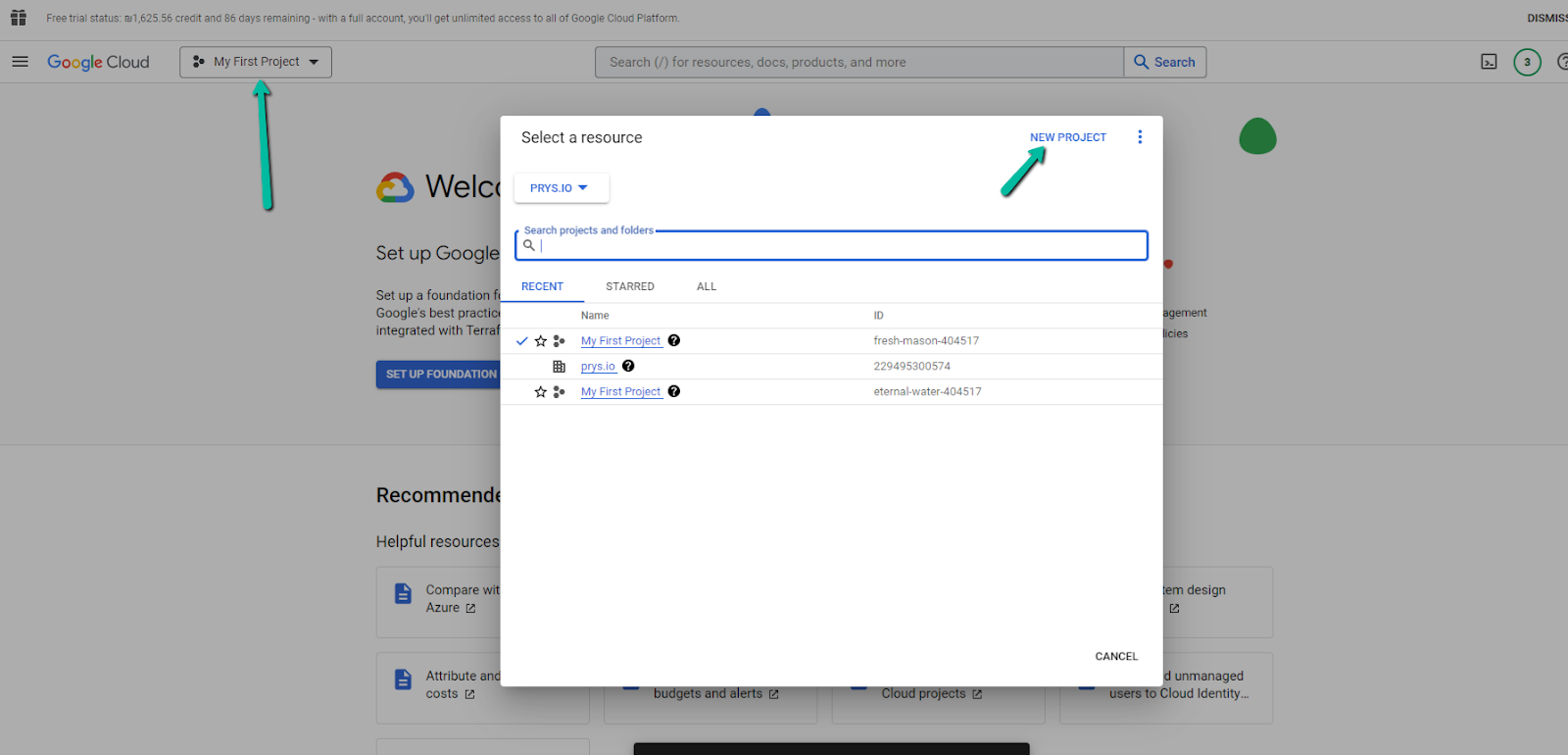Switch to the STARRED tab
Viewport: 1568px width, 755px height.
[x=630, y=286]
